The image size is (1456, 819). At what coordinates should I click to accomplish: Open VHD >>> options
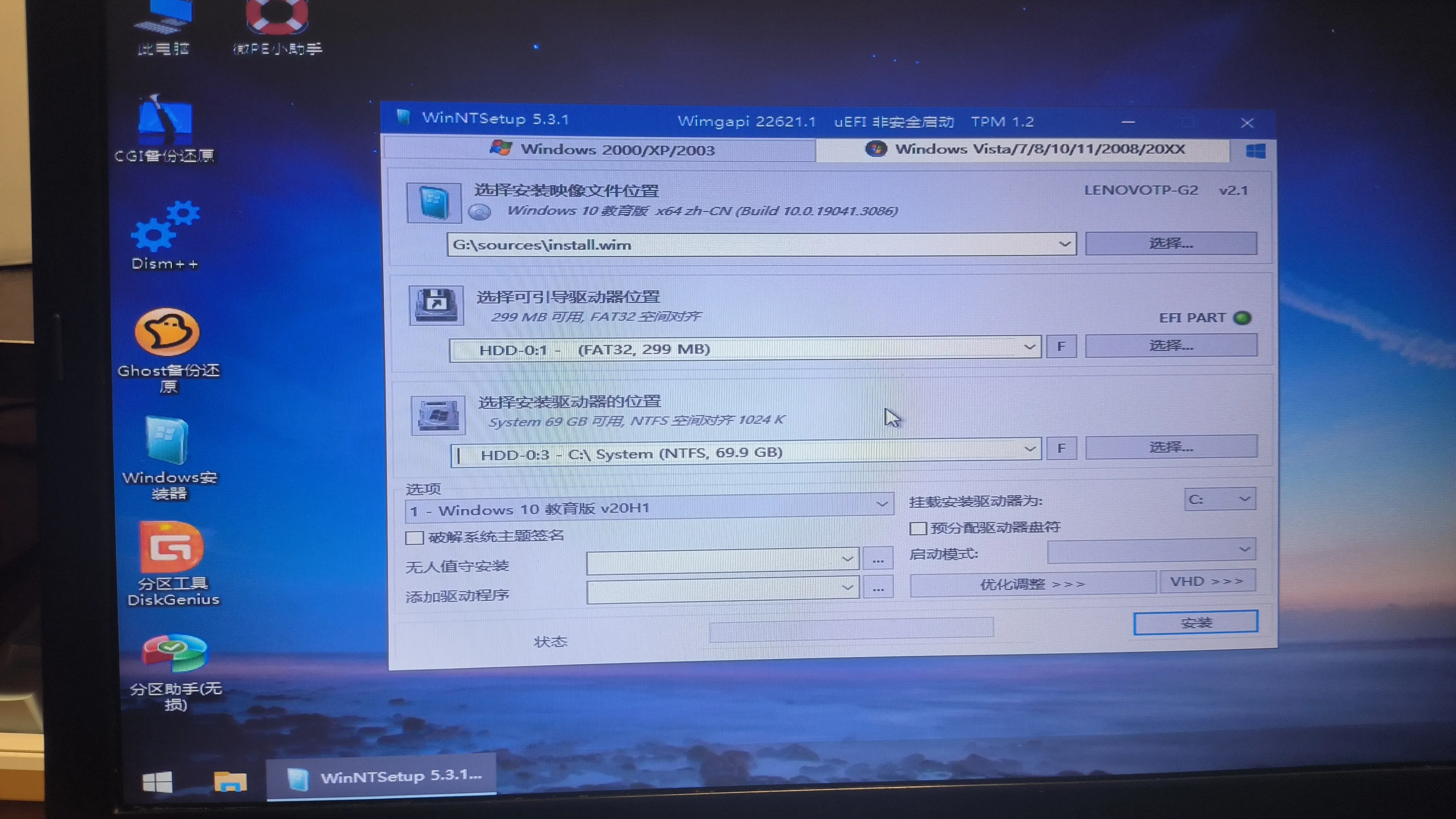click(x=1207, y=582)
